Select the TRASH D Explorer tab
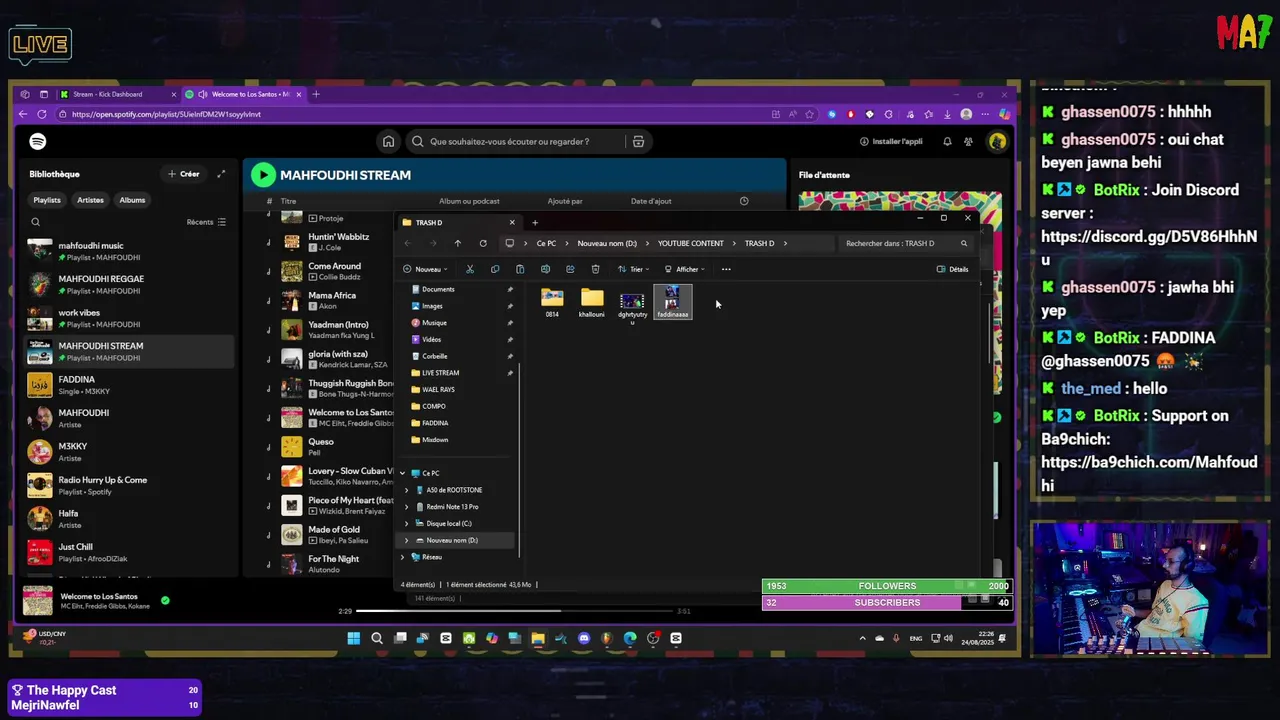 point(458,222)
